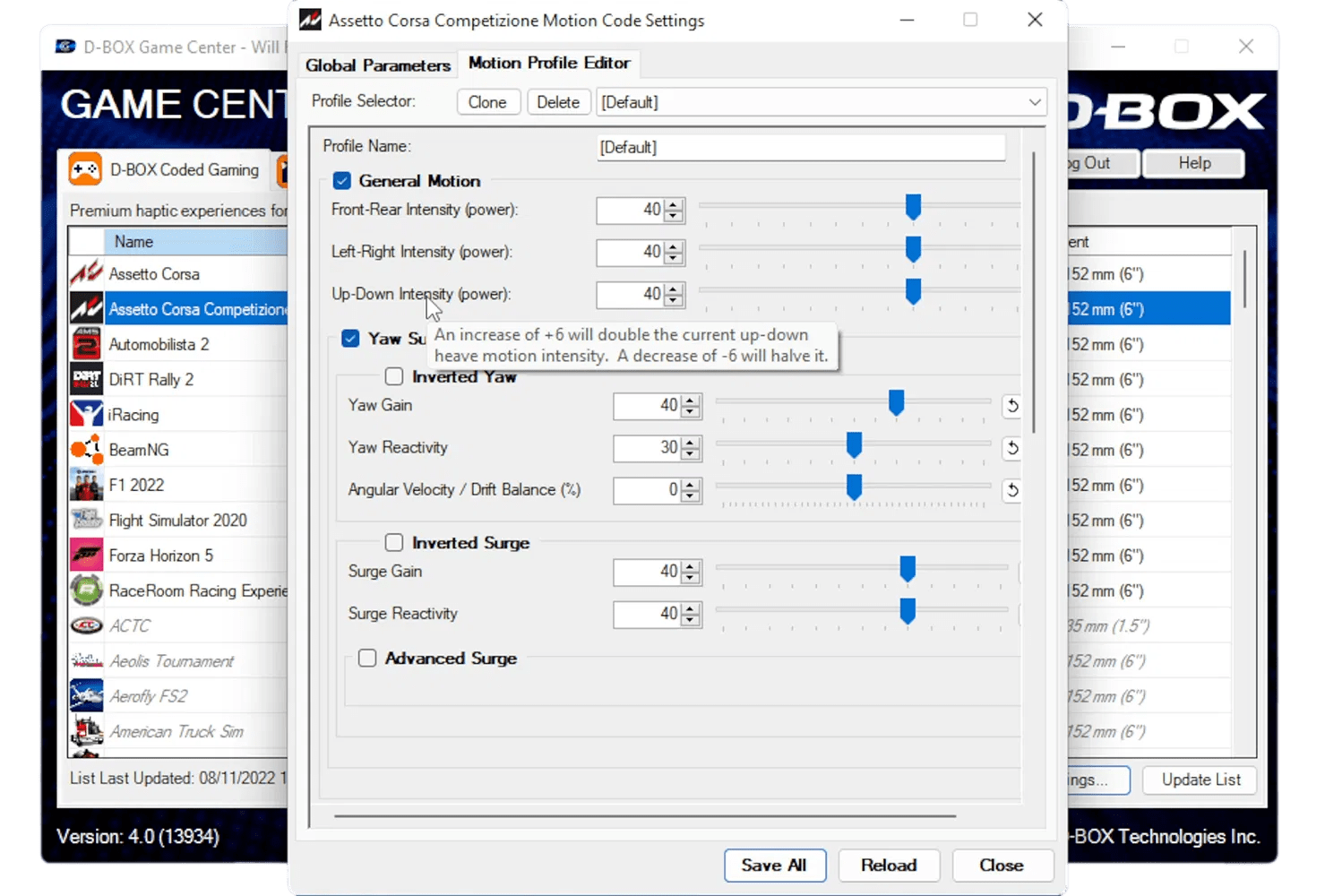Screen dimensions: 1325x896
Task: Click the Yaw Gain slider handle
Action: tap(896, 403)
